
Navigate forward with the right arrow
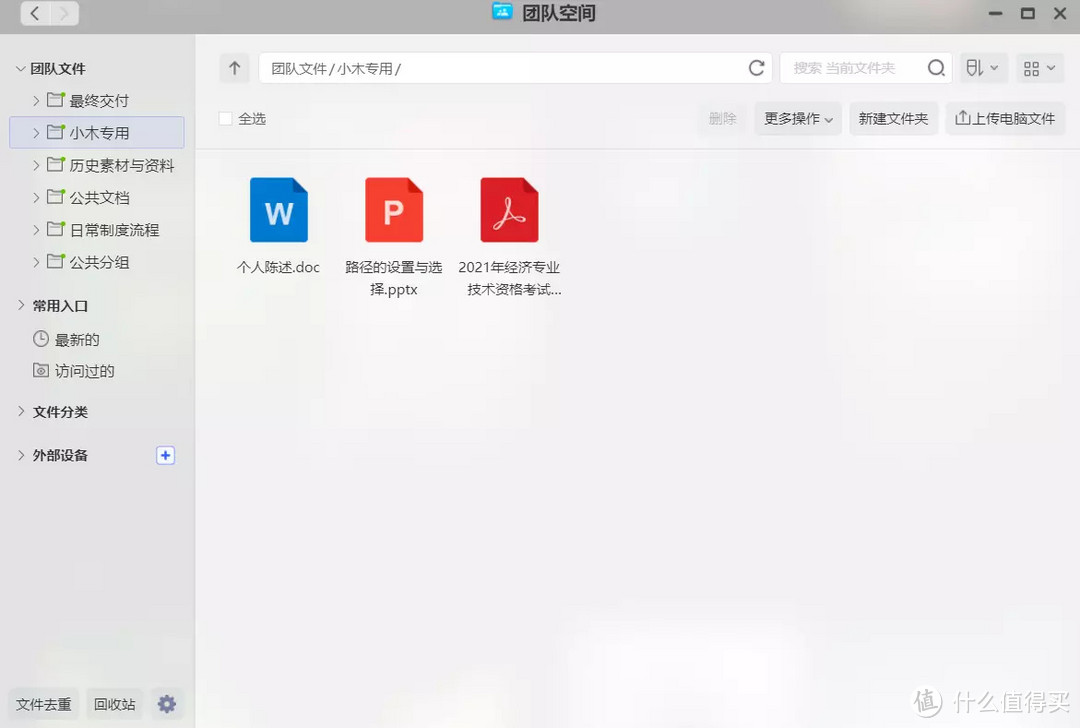tap(64, 13)
